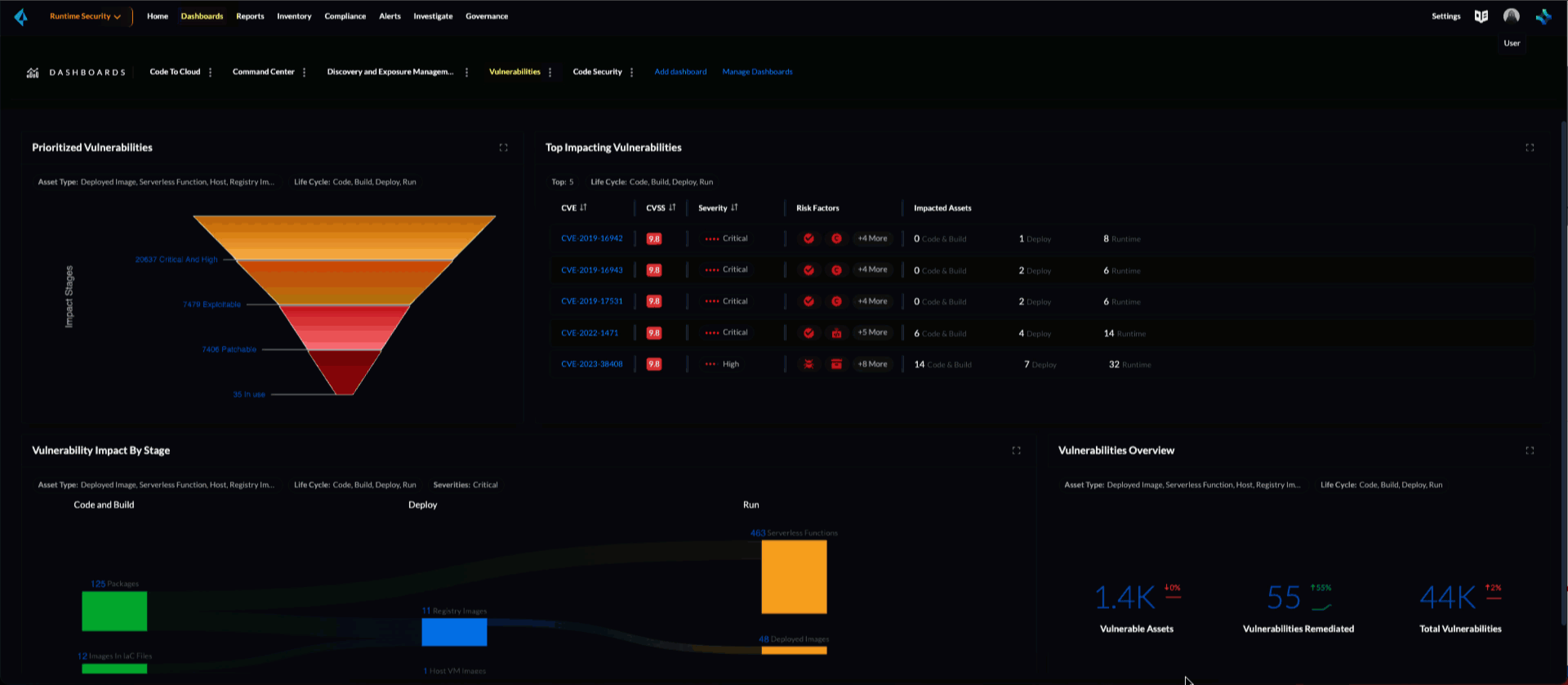The image size is (1568, 685).
Task: Click the '35 In use' funnel label
Action: pos(249,394)
